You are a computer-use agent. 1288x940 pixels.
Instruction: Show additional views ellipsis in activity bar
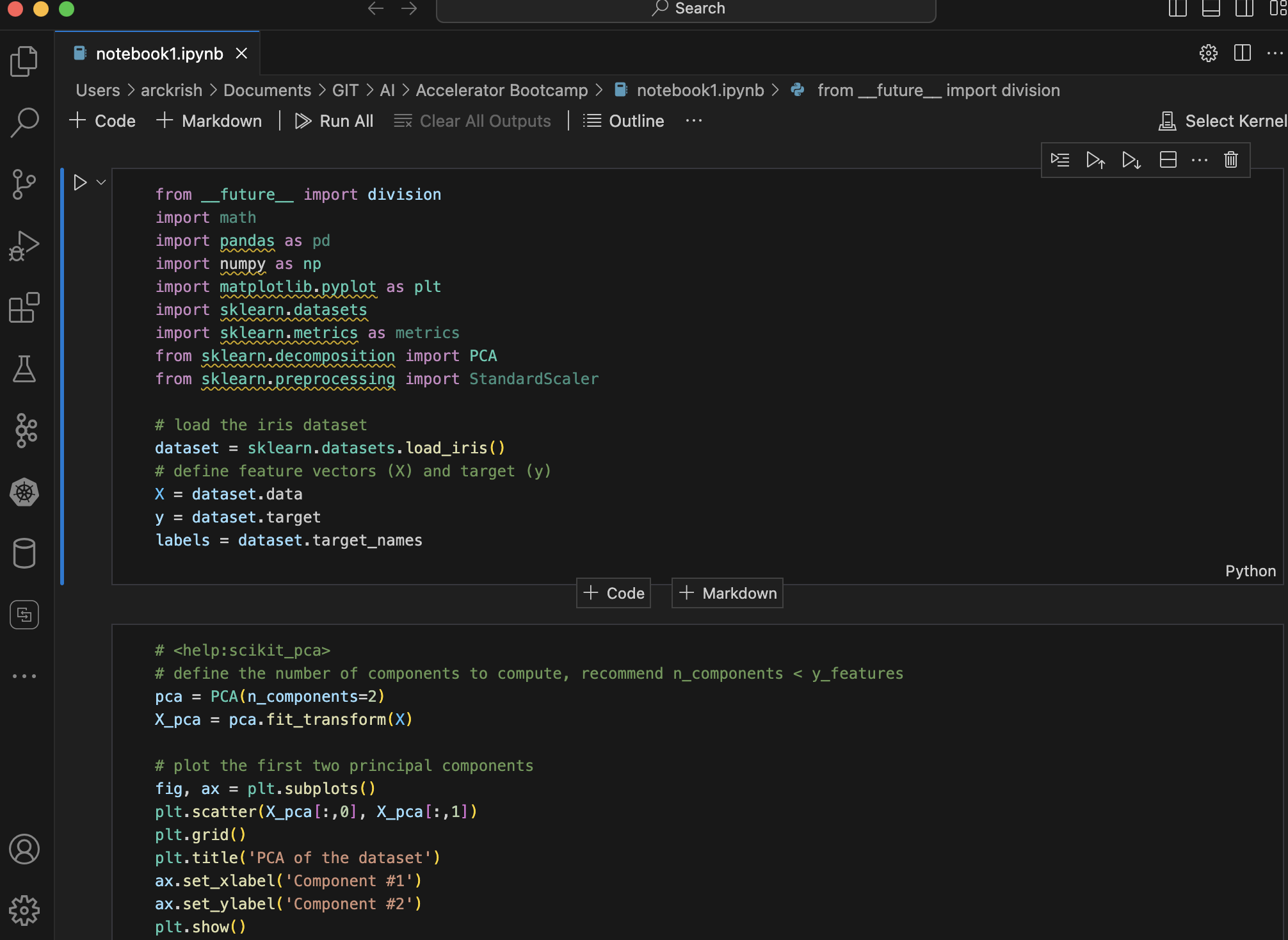point(24,676)
